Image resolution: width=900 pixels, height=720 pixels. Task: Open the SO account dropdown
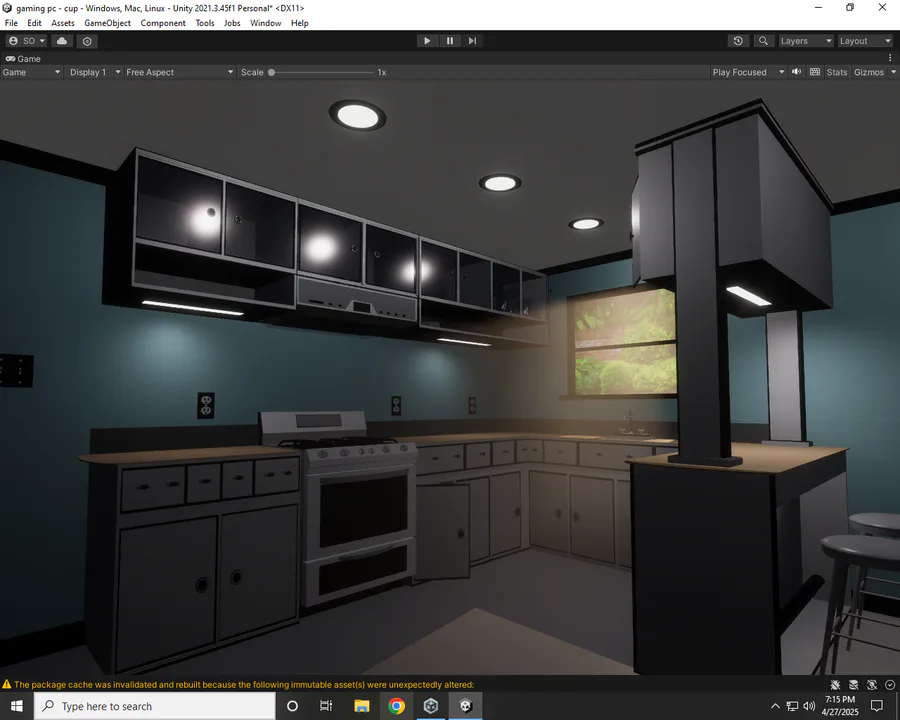click(x=26, y=41)
